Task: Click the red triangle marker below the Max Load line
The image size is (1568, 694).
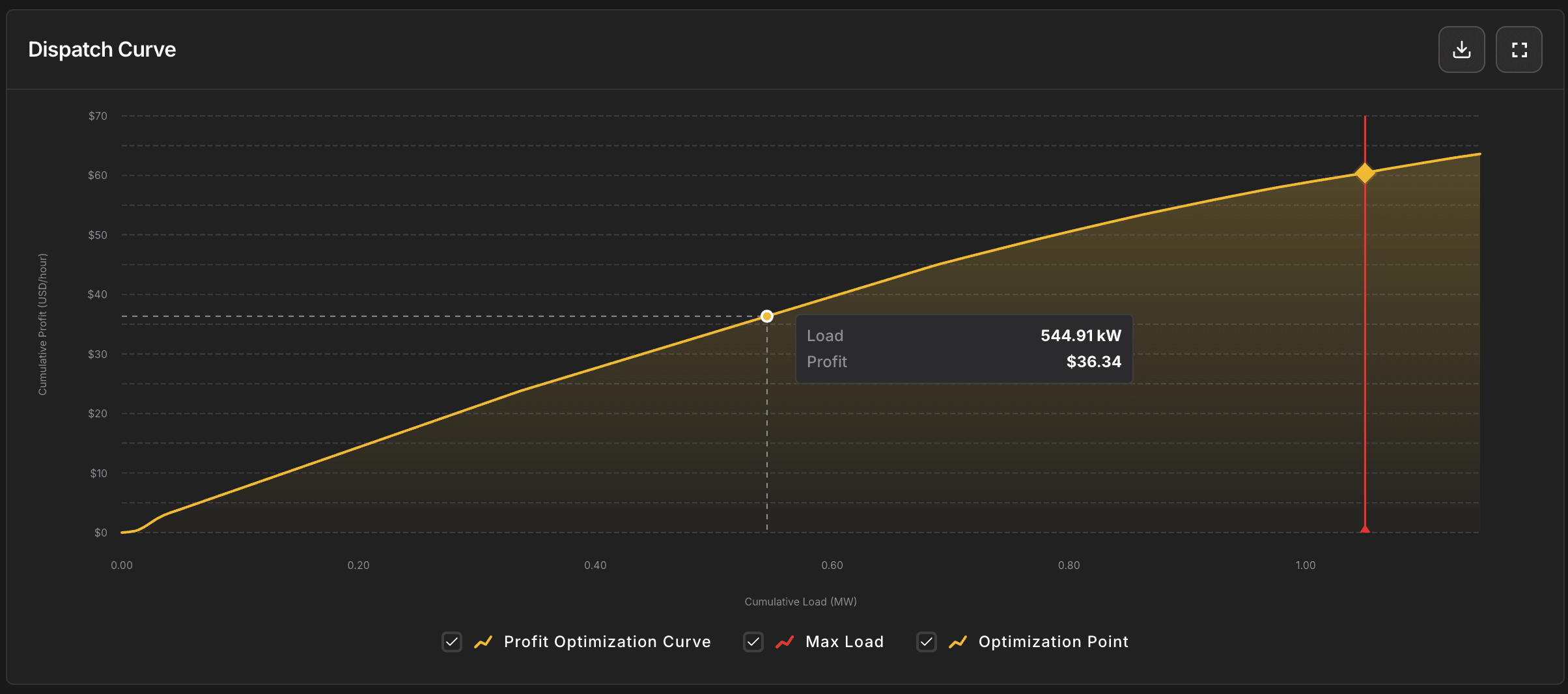Action: click(1364, 530)
